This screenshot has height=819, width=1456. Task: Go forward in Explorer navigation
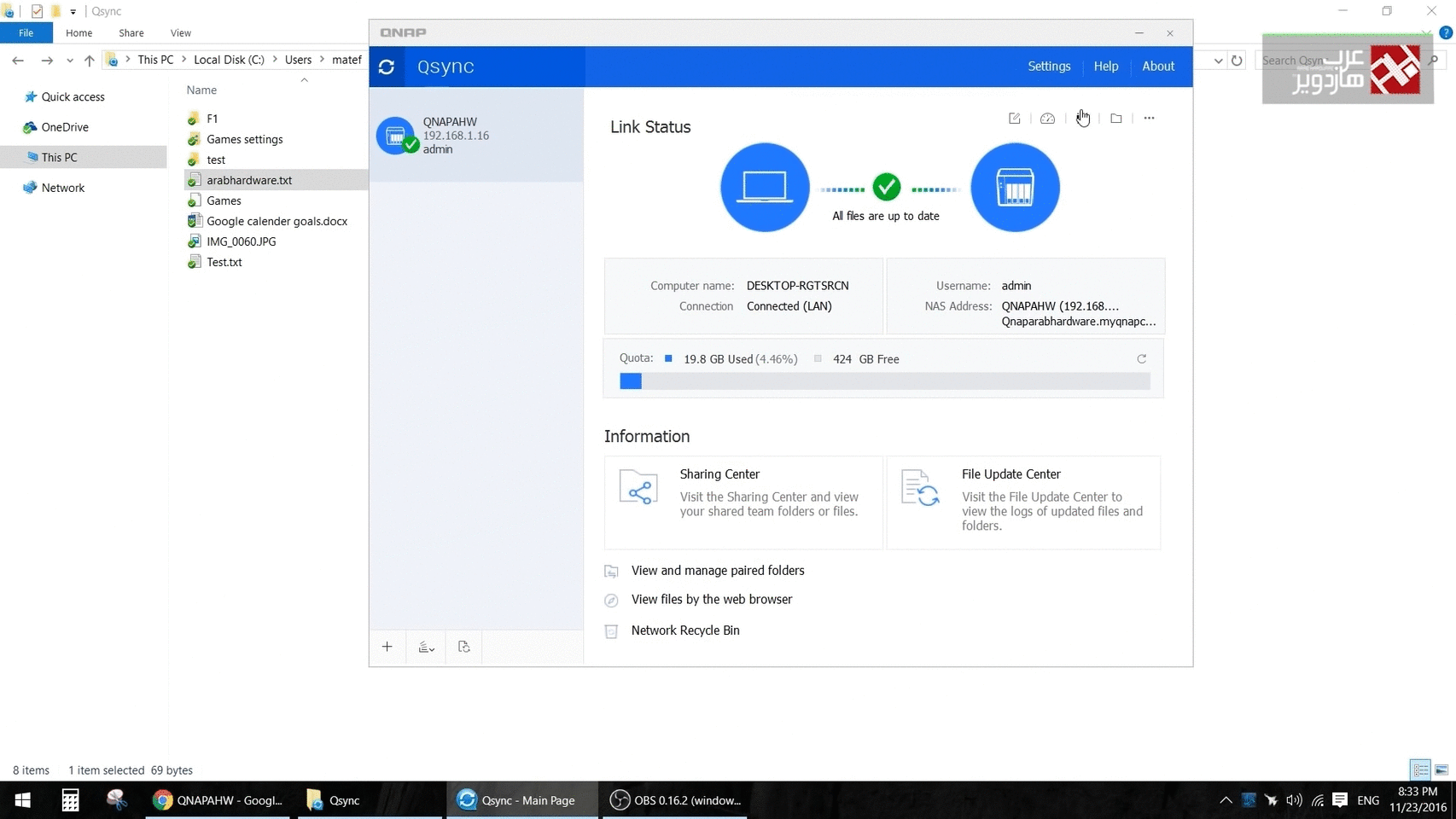click(47, 61)
